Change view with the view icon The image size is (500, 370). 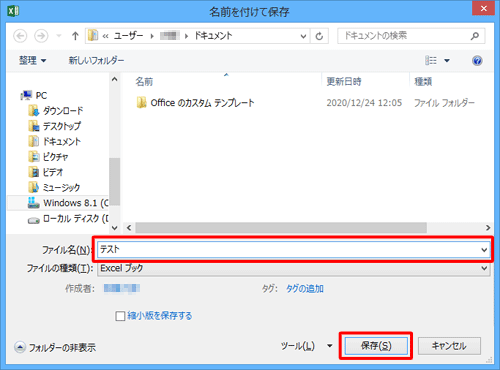pos(431,61)
